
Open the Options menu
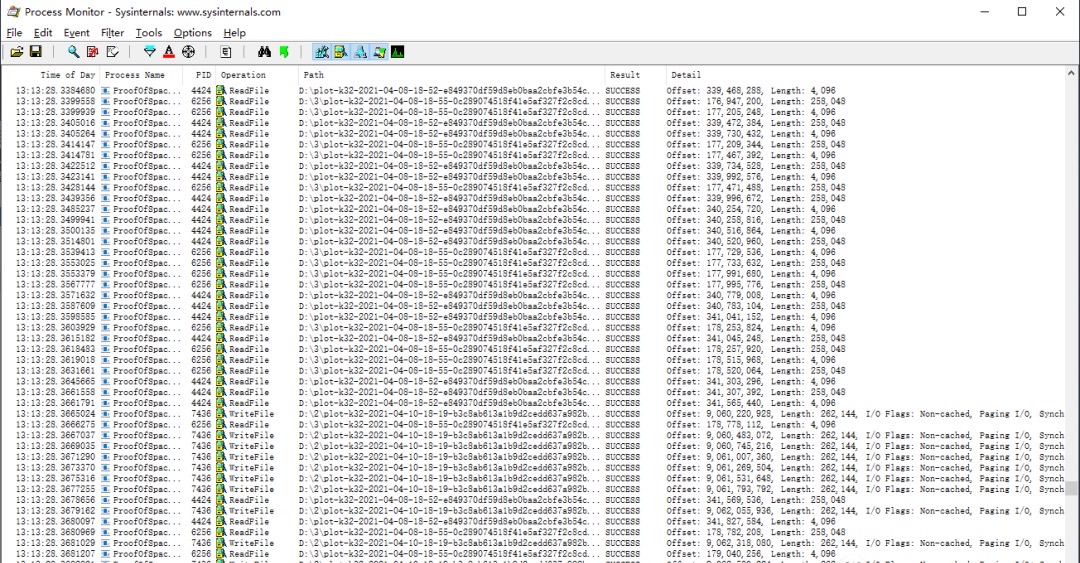193,32
